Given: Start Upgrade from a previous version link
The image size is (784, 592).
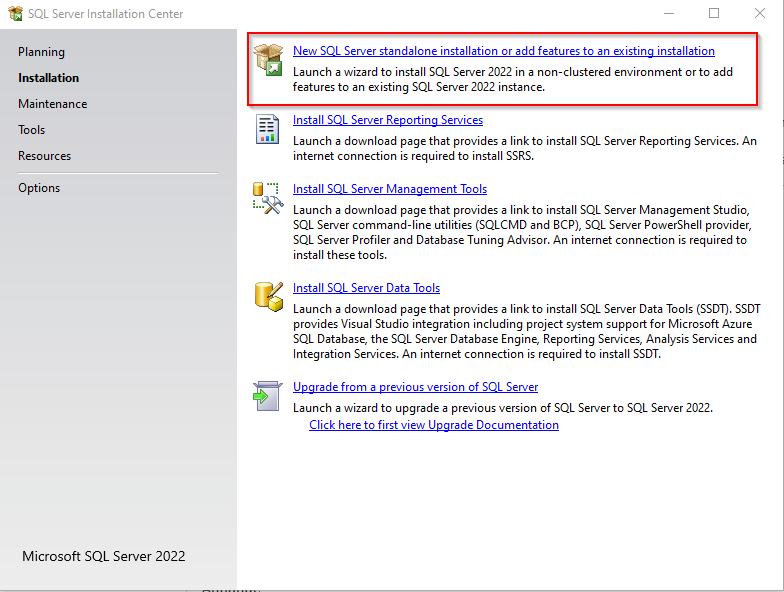Looking at the screenshot, I should (x=415, y=387).
